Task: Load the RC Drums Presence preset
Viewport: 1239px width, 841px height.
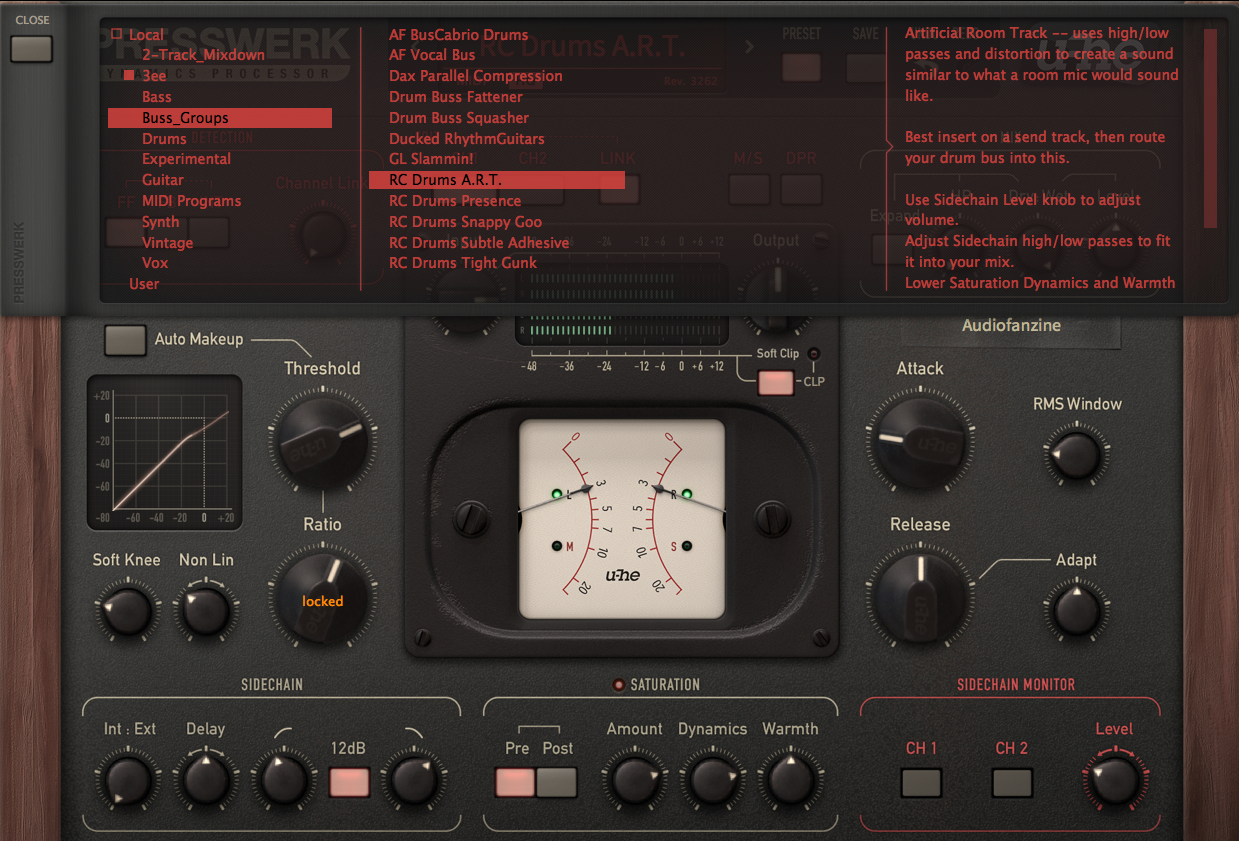Action: (x=455, y=201)
